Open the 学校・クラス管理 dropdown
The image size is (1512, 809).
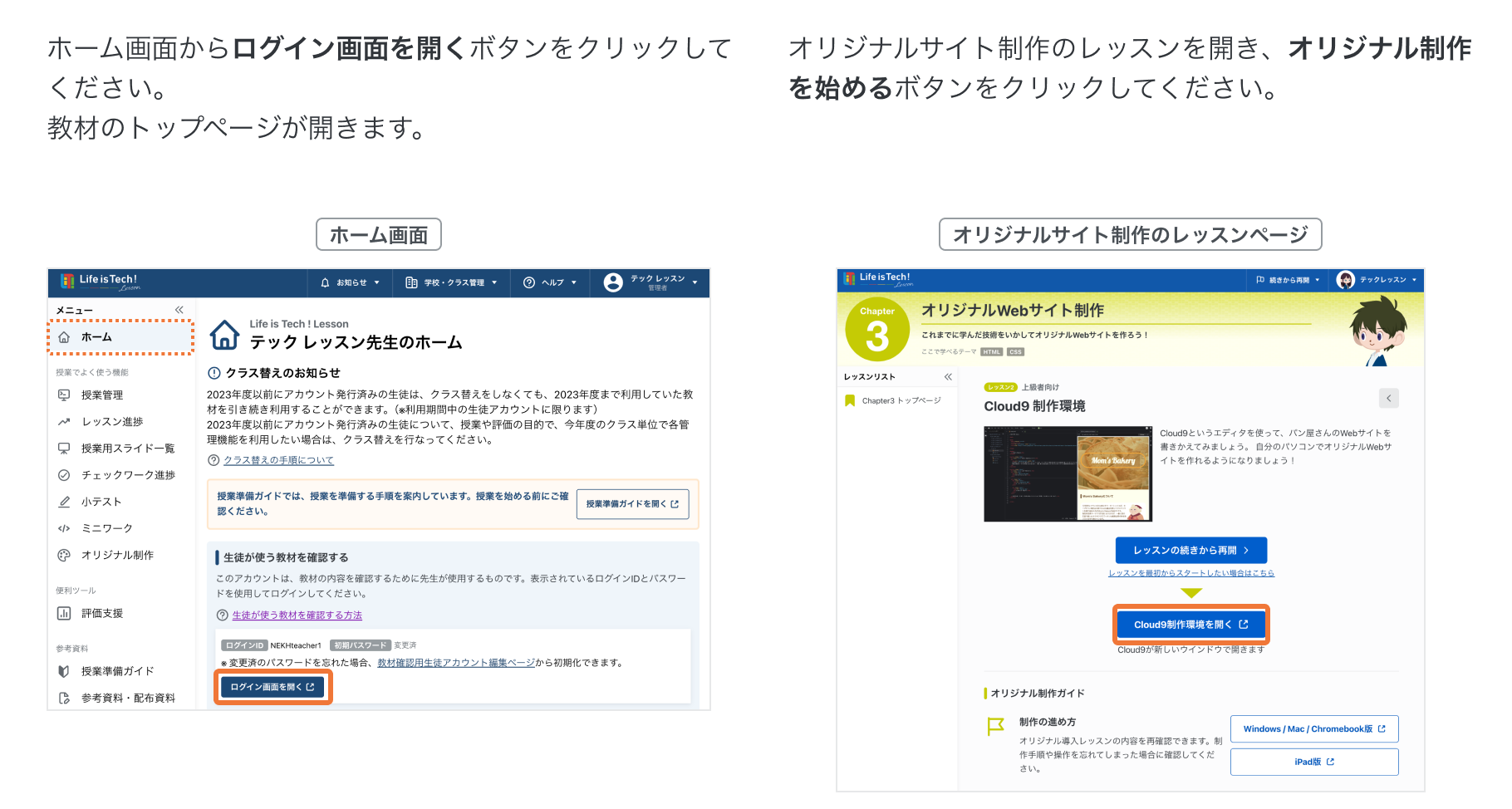pyautogui.click(x=451, y=282)
